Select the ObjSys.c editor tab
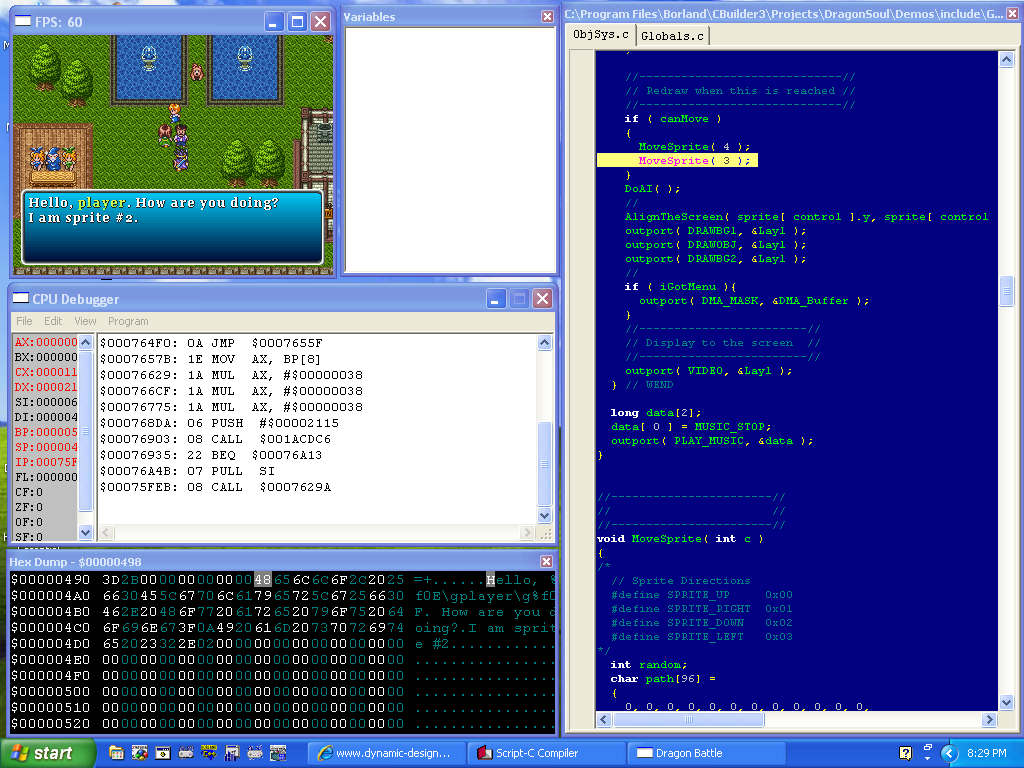1024x768 pixels. (x=600, y=35)
